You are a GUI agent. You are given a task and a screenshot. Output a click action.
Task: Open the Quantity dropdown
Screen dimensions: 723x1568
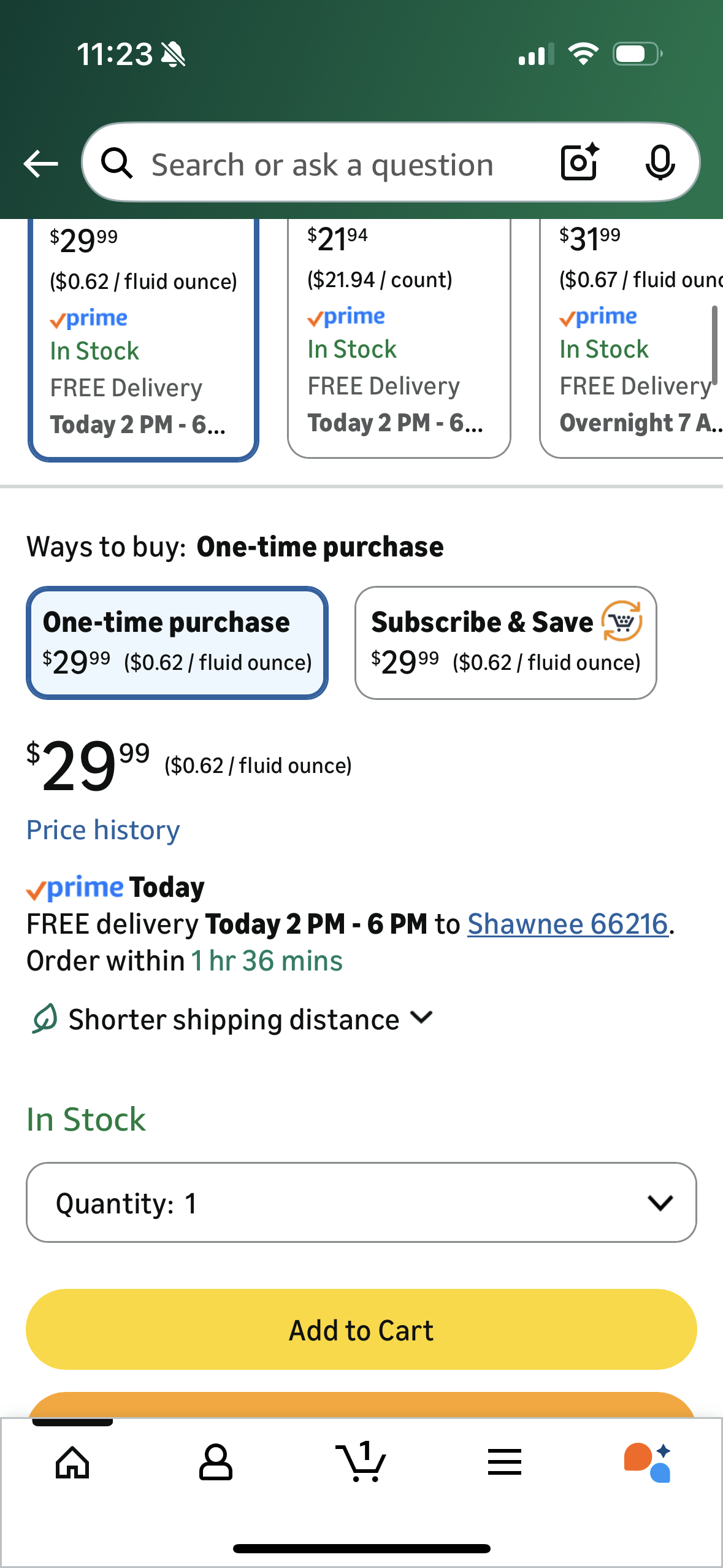[x=361, y=1202]
